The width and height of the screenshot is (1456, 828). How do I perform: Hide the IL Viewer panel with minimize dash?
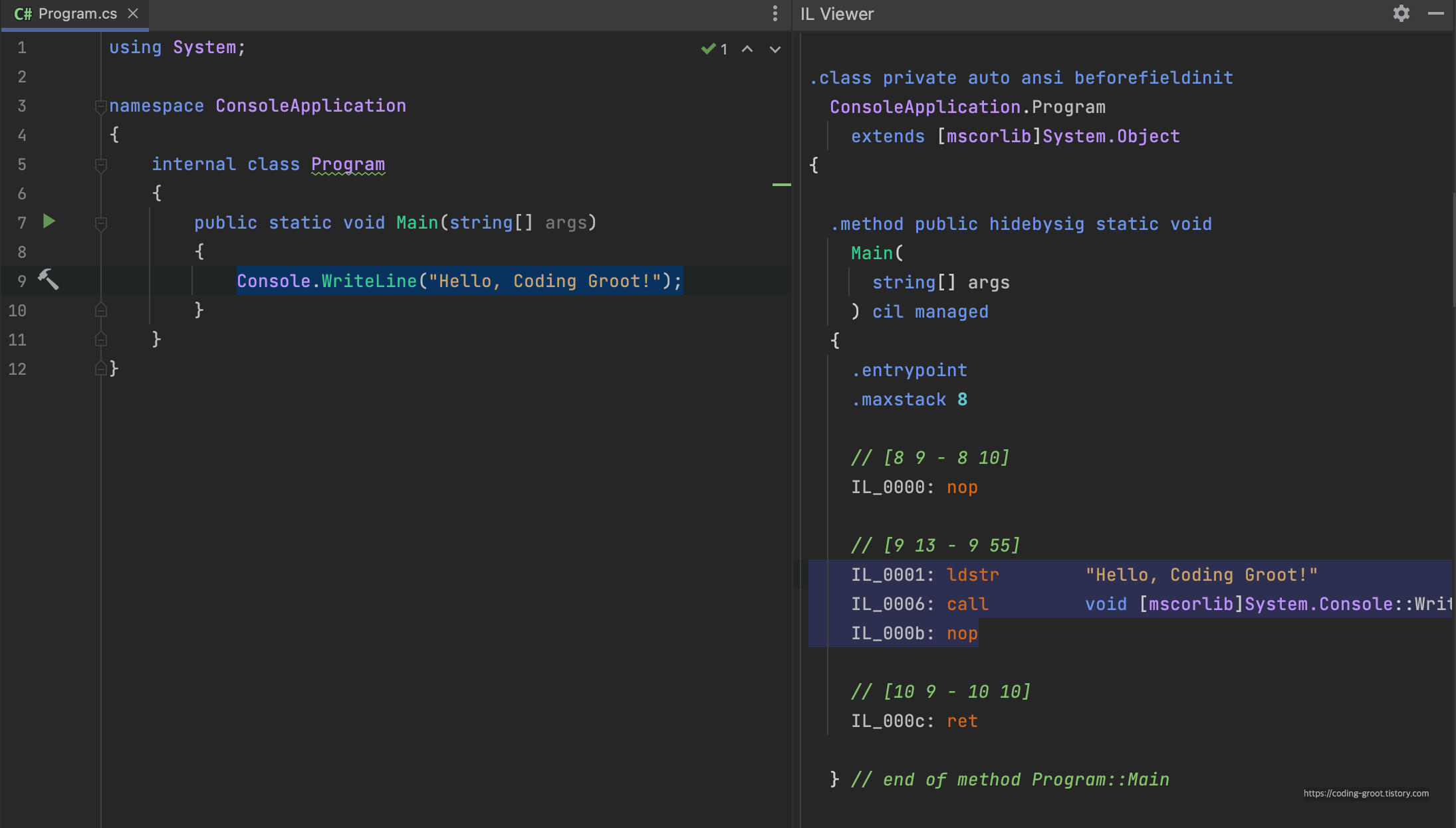1435,14
